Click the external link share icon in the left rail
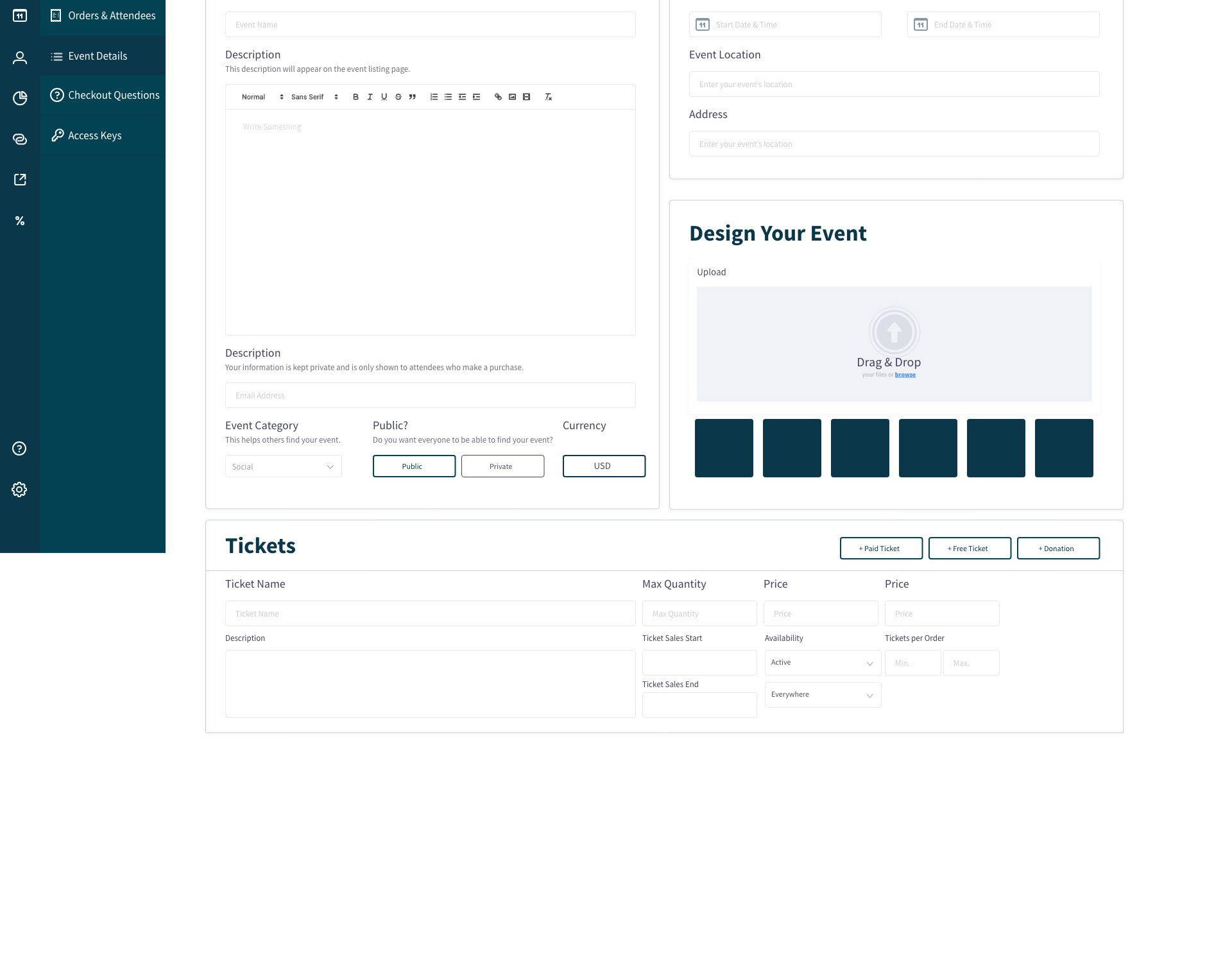Screen dimensions: 1232x963 tap(20, 180)
